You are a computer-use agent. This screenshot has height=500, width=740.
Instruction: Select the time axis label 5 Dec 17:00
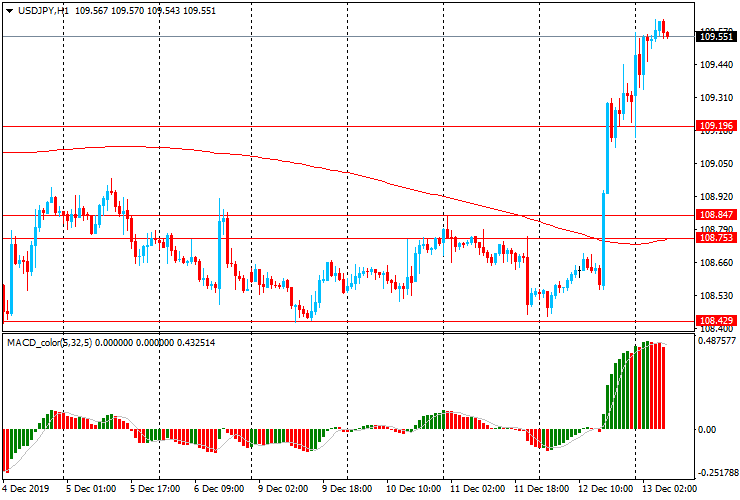(155, 489)
